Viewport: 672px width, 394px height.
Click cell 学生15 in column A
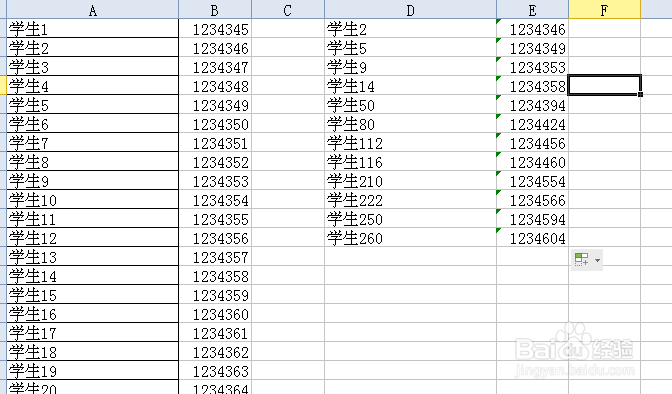click(x=93, y=294)
